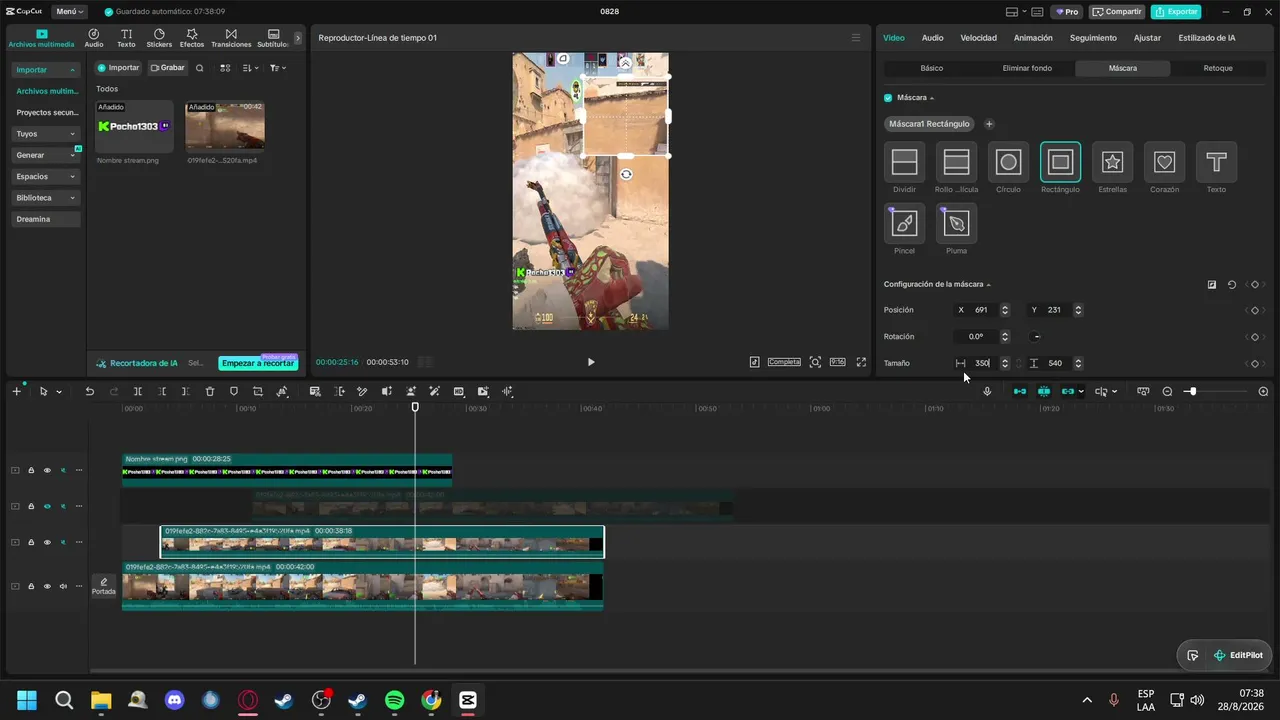Add a new mask with plus icon
This screenshot has width=1280, height=720.
[989, 124]
